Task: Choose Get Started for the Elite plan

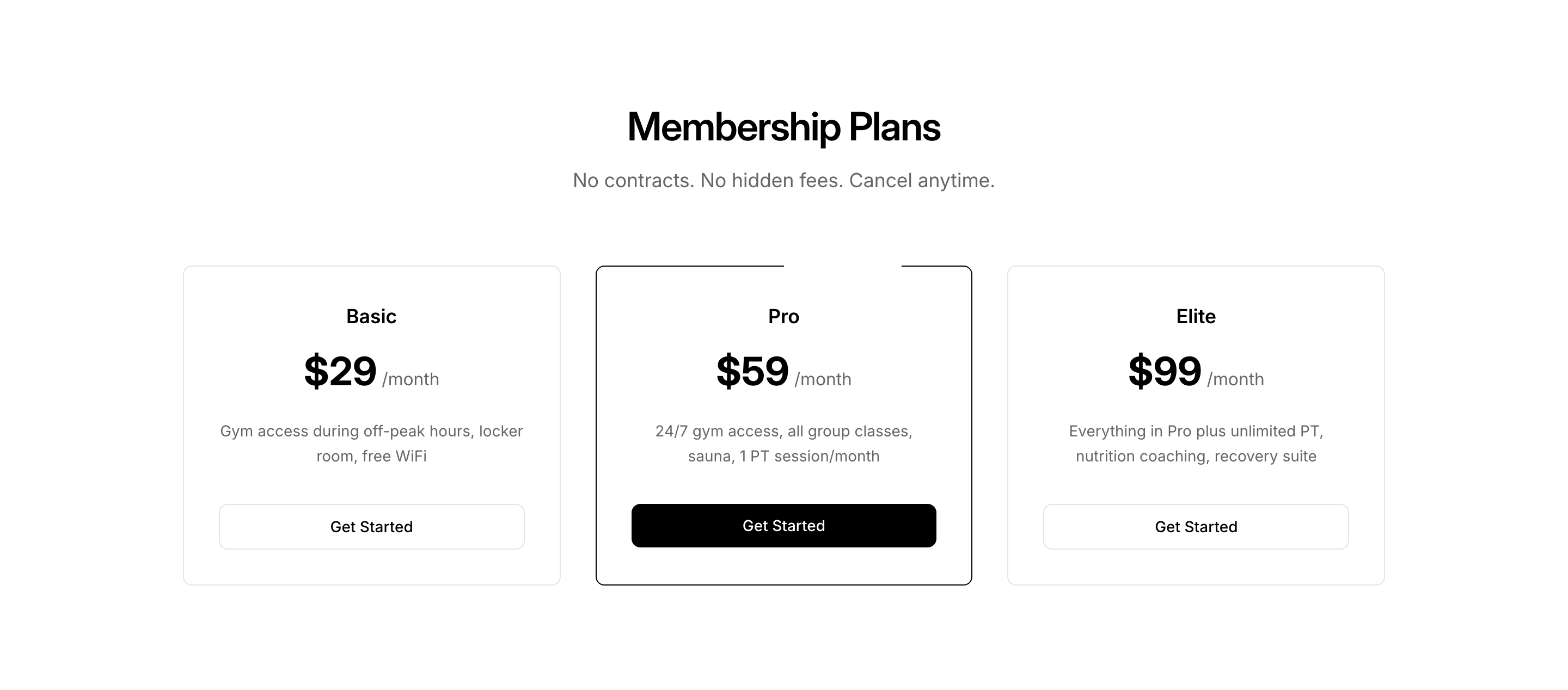Action: 1196,526
